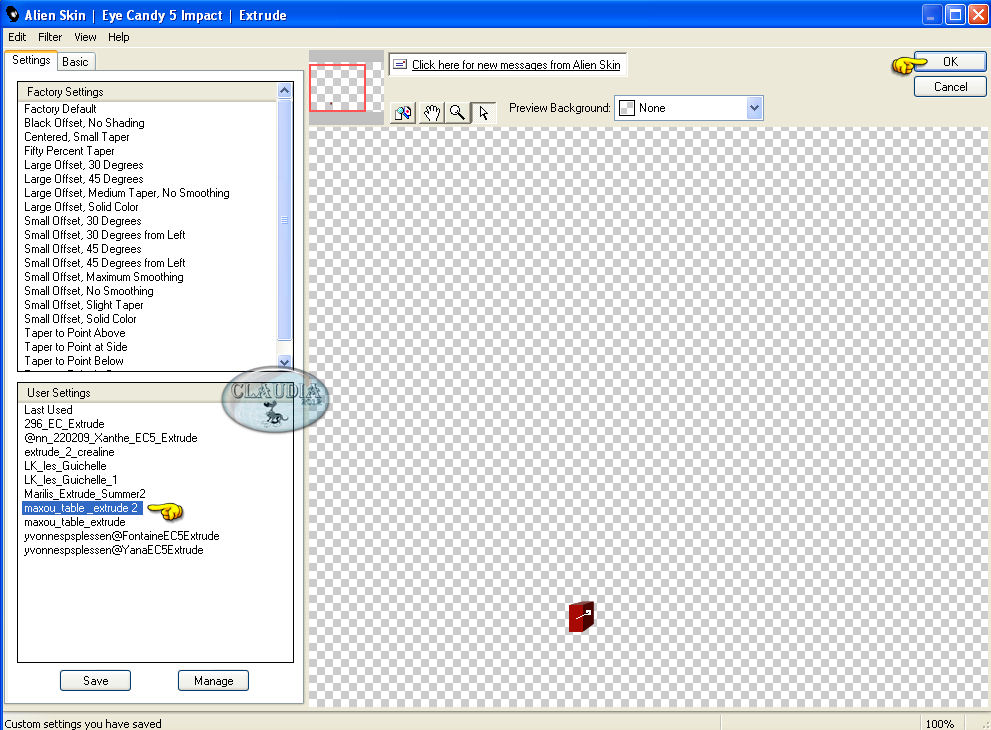Click the red extruded cube in preview
The height and width of the screenshot is (730, 991).
(581, 616)
